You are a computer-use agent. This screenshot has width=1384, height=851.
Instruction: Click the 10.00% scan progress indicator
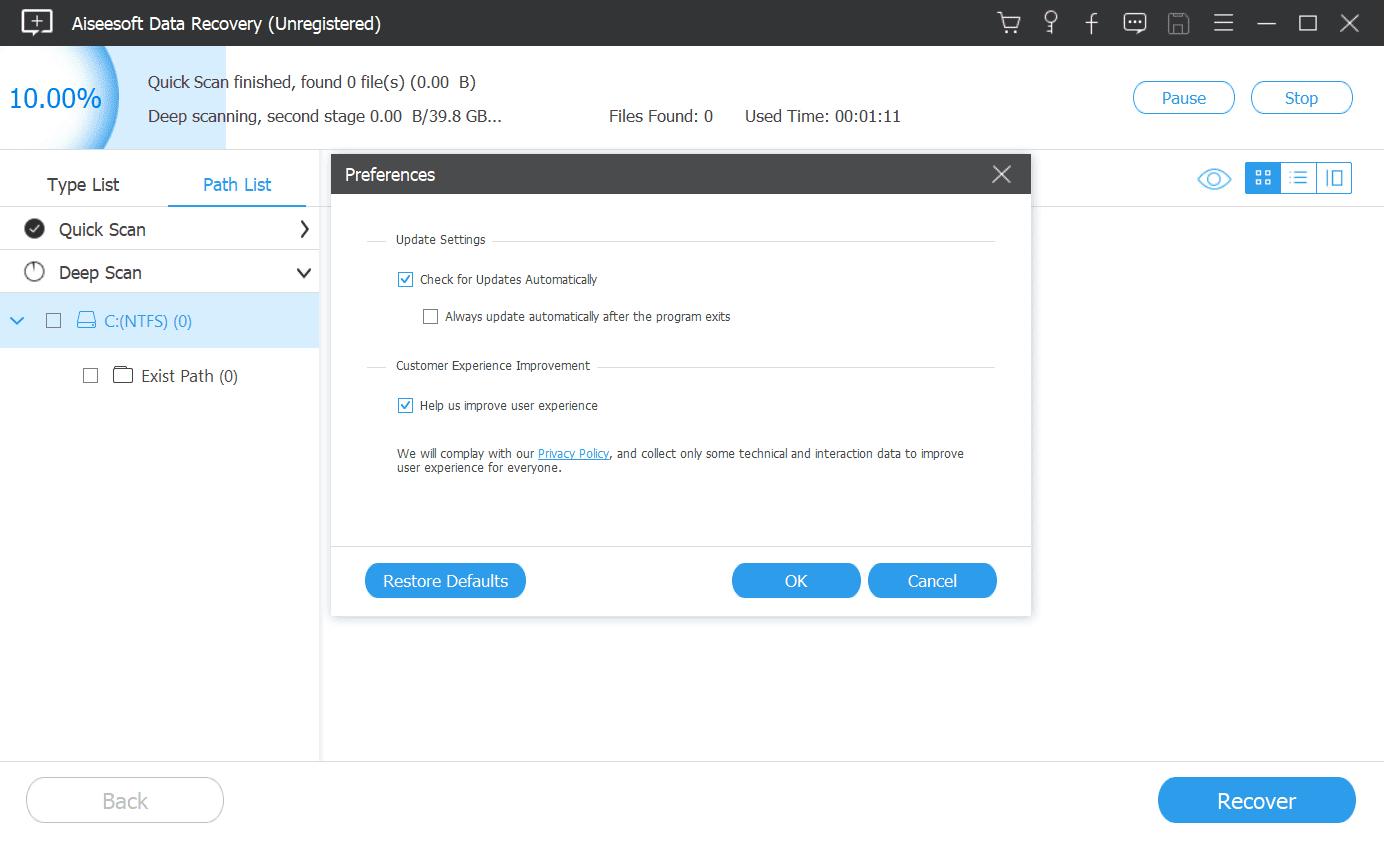point(56,98)
